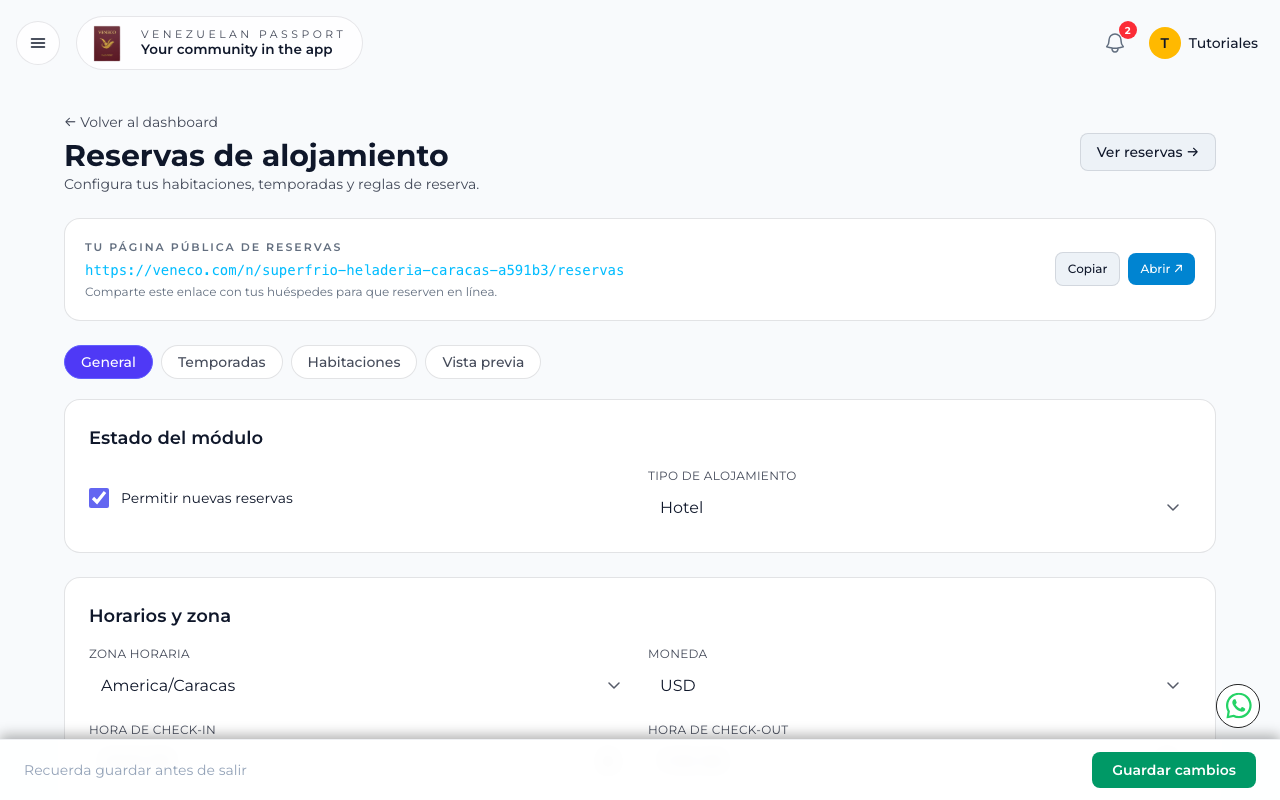This screenshot has width=1280, height=800.
Task: Click the Hora de check-out label
Action: click(718, 730)
